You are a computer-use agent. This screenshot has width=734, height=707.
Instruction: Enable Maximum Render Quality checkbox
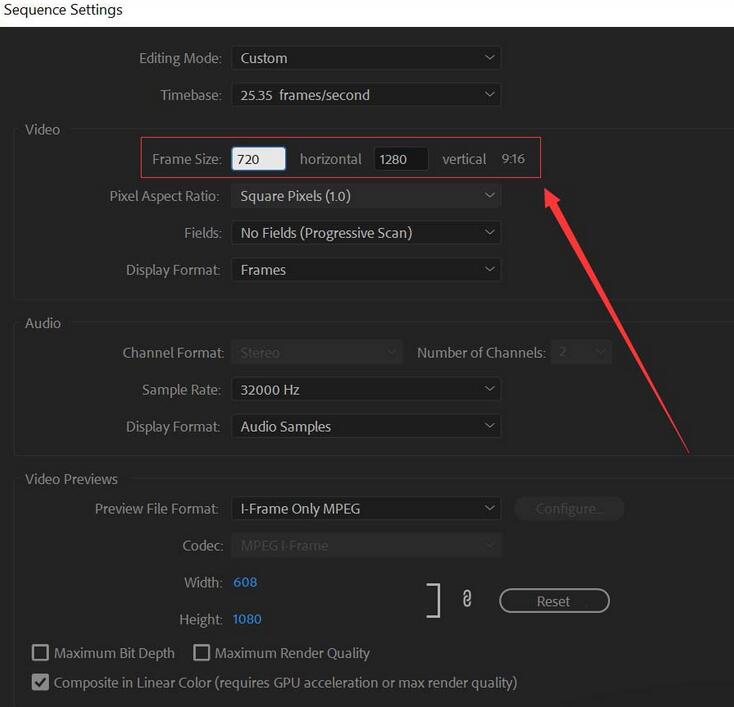point(202,653)
